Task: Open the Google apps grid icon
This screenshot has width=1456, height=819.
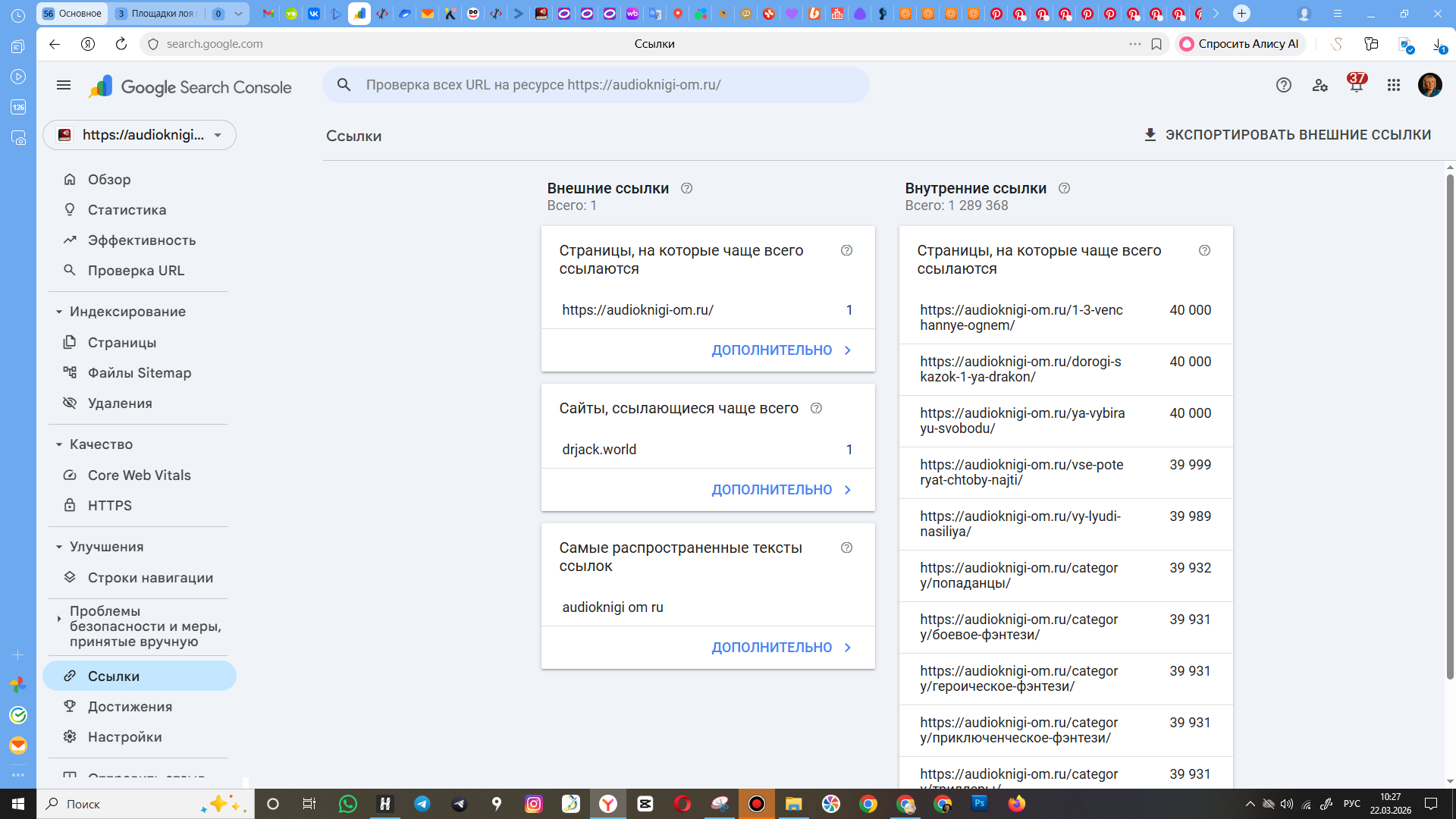Action: (1393, 86)
